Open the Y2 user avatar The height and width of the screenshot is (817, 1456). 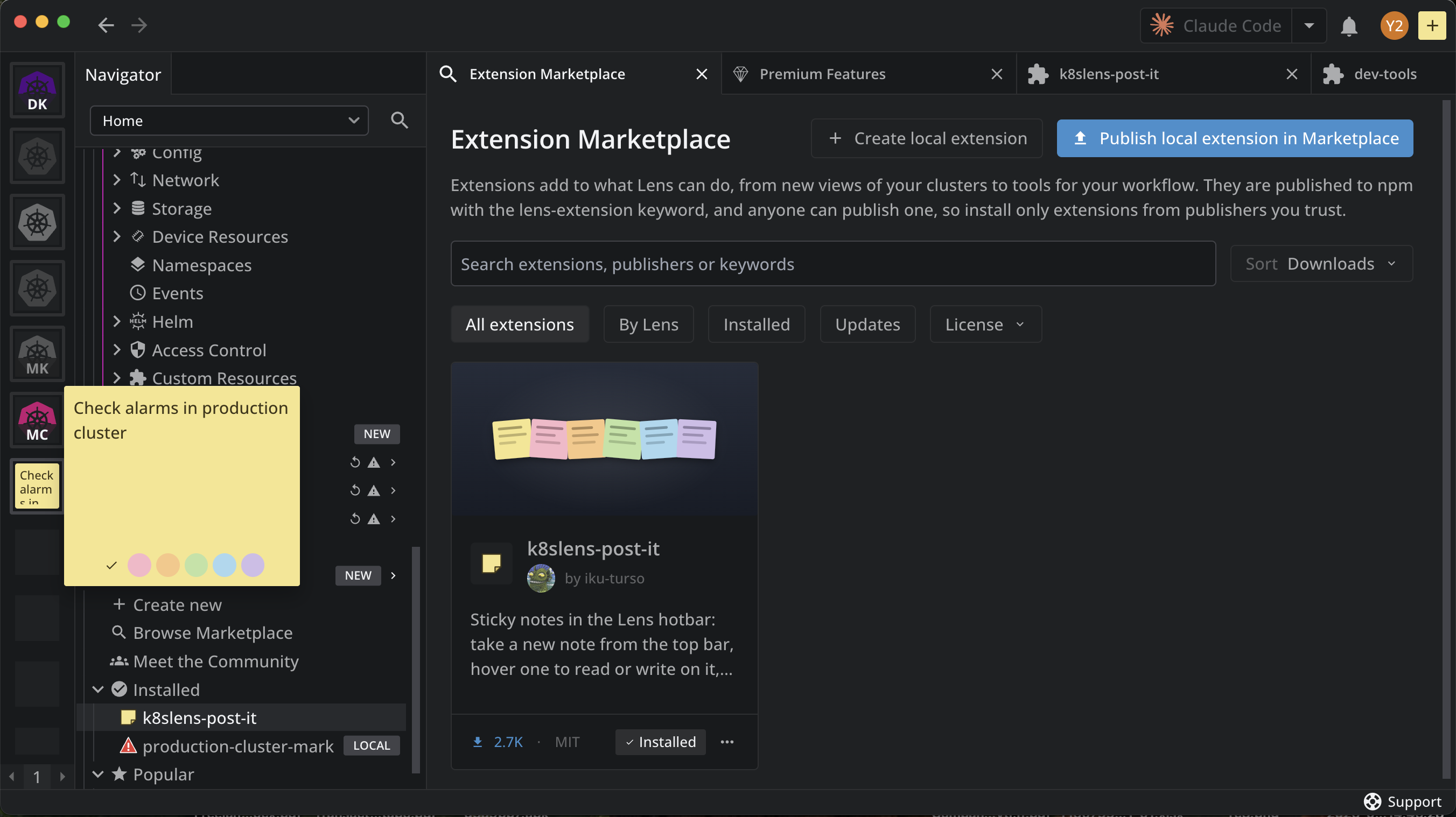1394,26
